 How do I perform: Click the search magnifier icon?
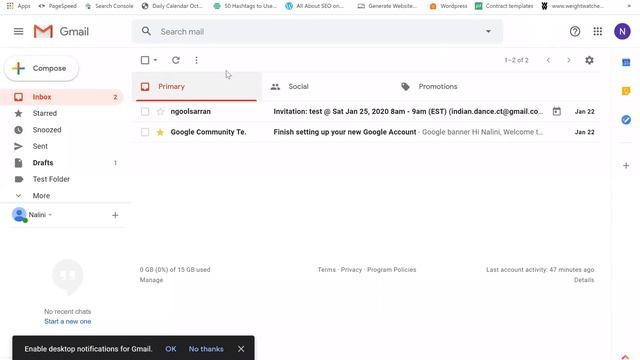146,31
